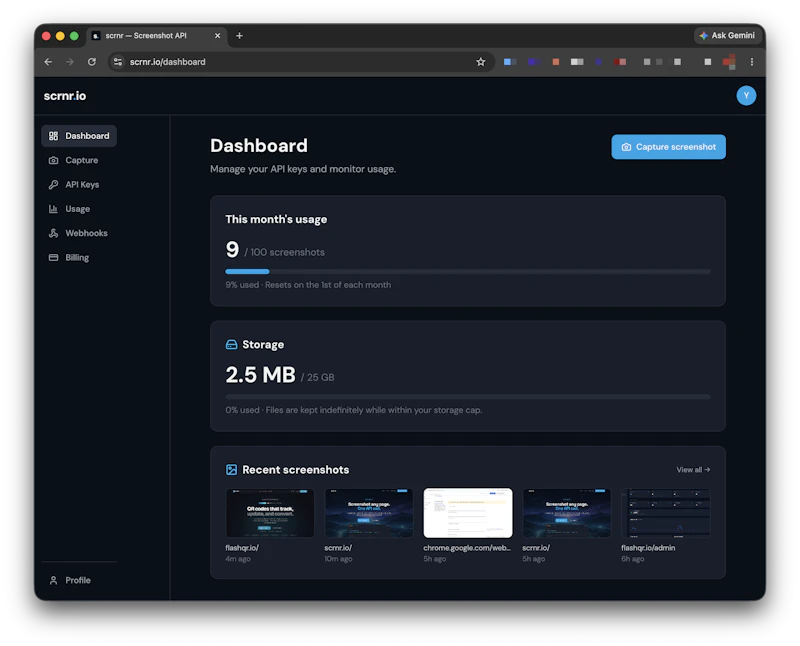
Task: Click the orange extension icon in toolbar
Action: [x=556, y=62]
